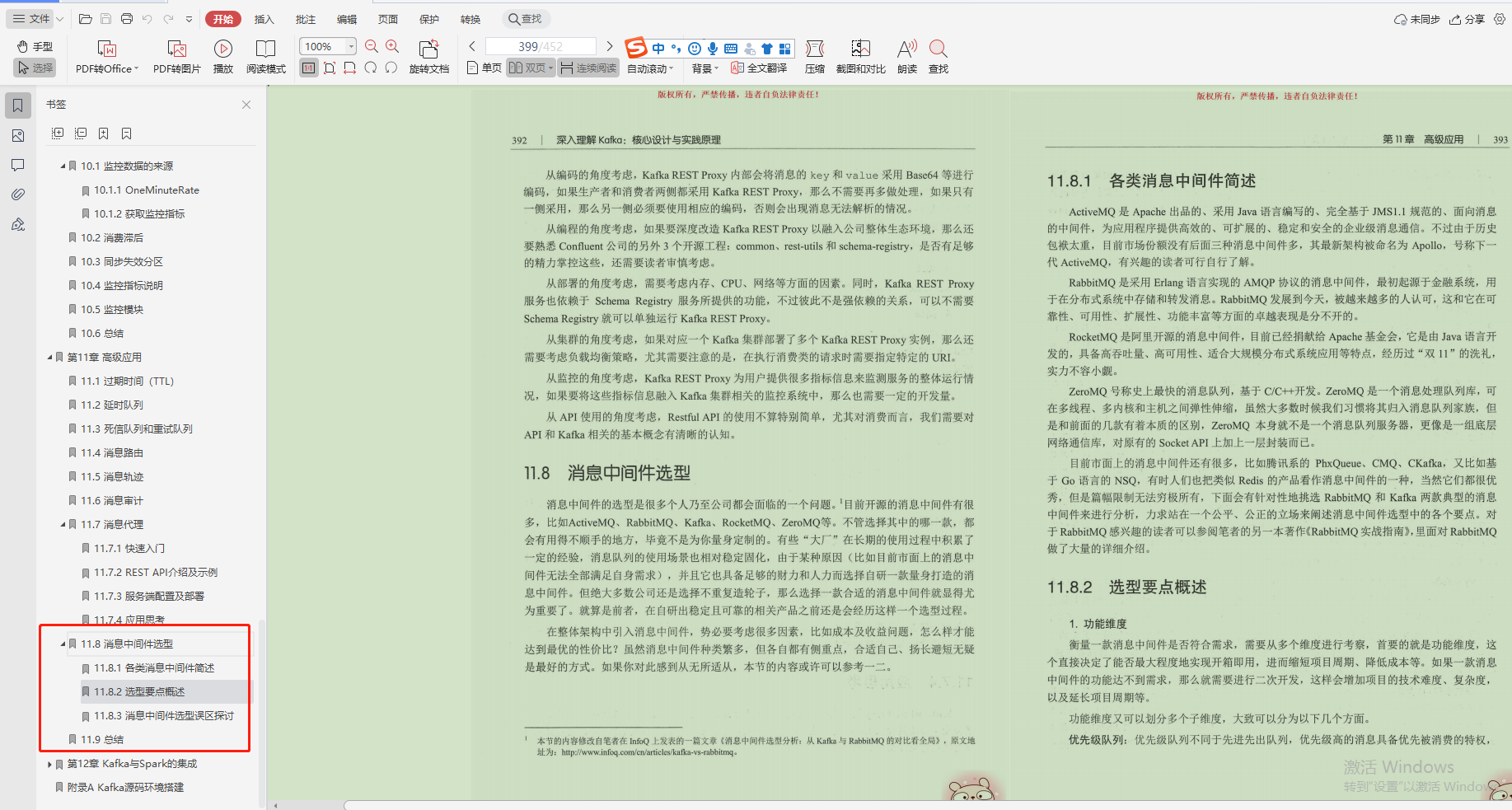Open the bookmark panel sidebar icon
The image size is (1512, 810).
(18, 105)
